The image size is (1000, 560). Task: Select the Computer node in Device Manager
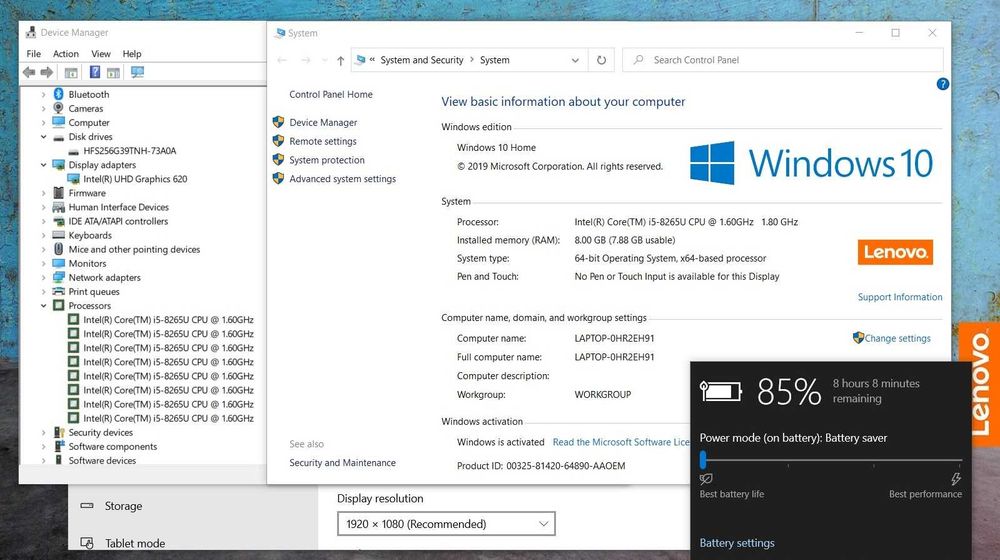(89, 122)
